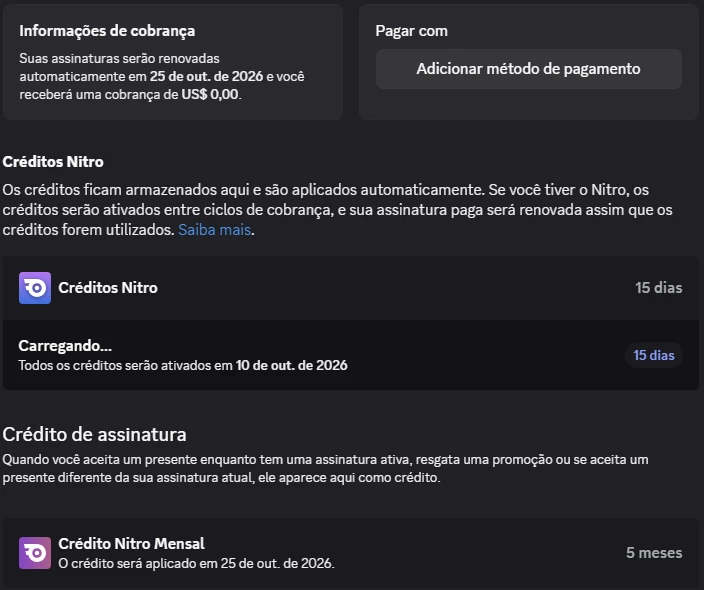The image size is (704, 590).
Task: Open the Saiba mais link
Action: pyautogui.click(x=214, y=230)
